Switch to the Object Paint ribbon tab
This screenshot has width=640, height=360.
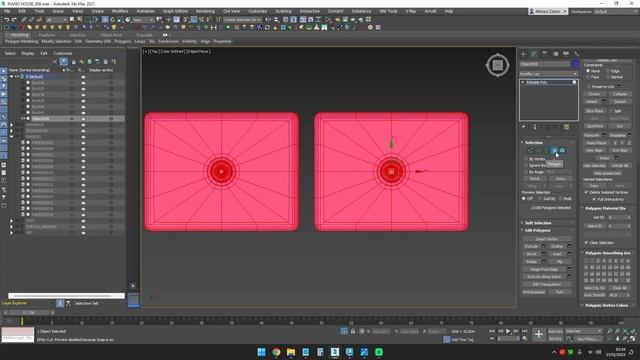pos(111,35)
